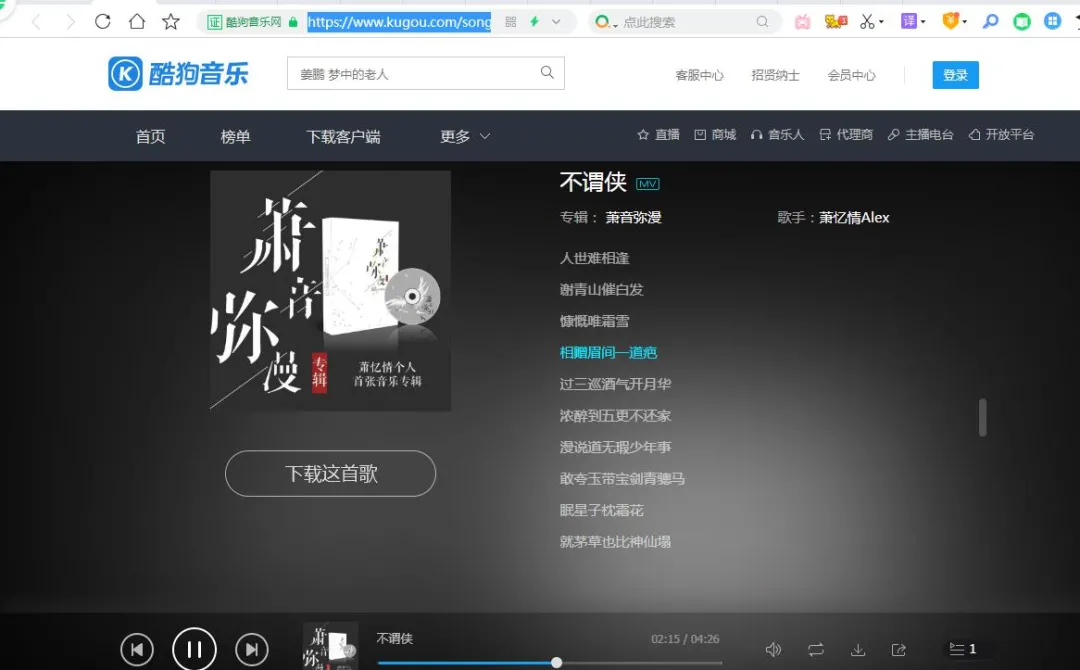Click the MV badge beside 不谓侠
The width and height of the screenshot is (1080, 670).
point(647,184)
